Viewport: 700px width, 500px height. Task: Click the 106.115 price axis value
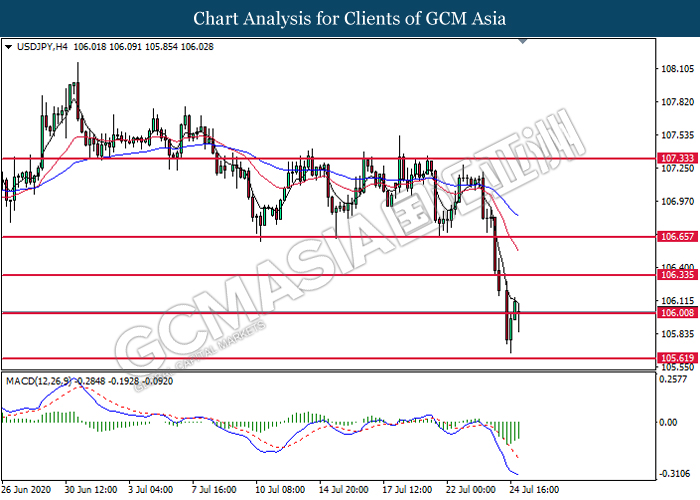click(x=677, y=301)
